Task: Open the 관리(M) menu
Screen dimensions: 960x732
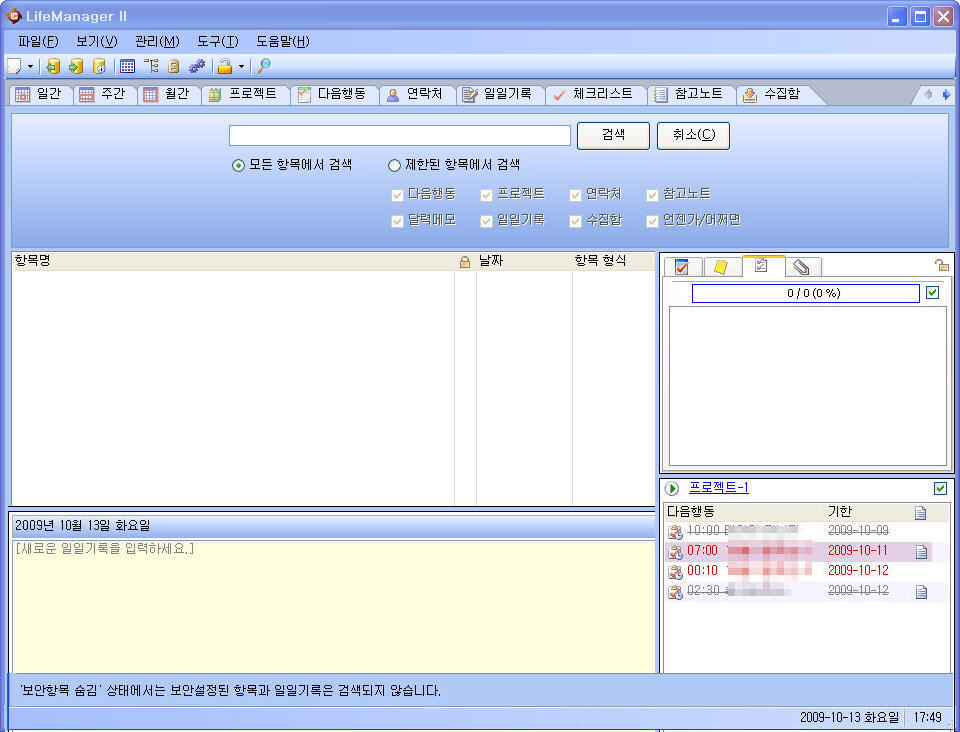Action: [x=157, y=42]
